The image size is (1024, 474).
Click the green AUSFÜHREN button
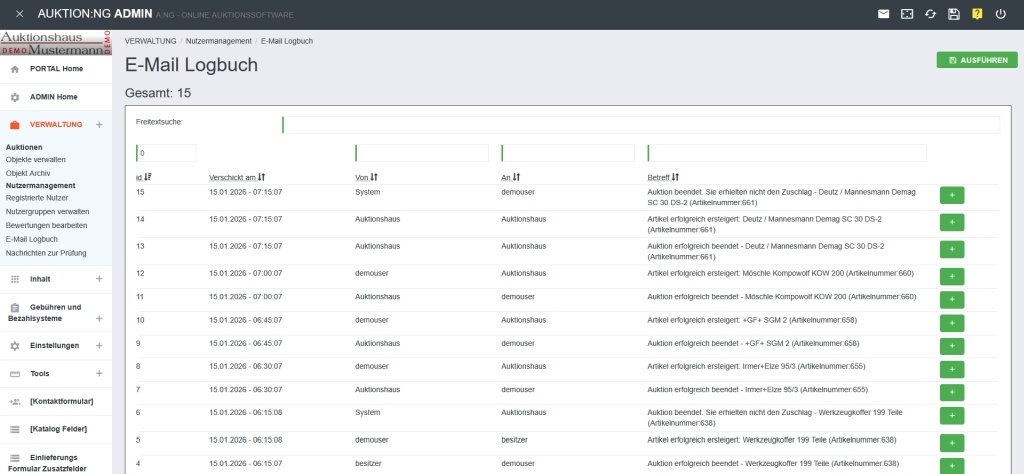[x=977, y=60]
